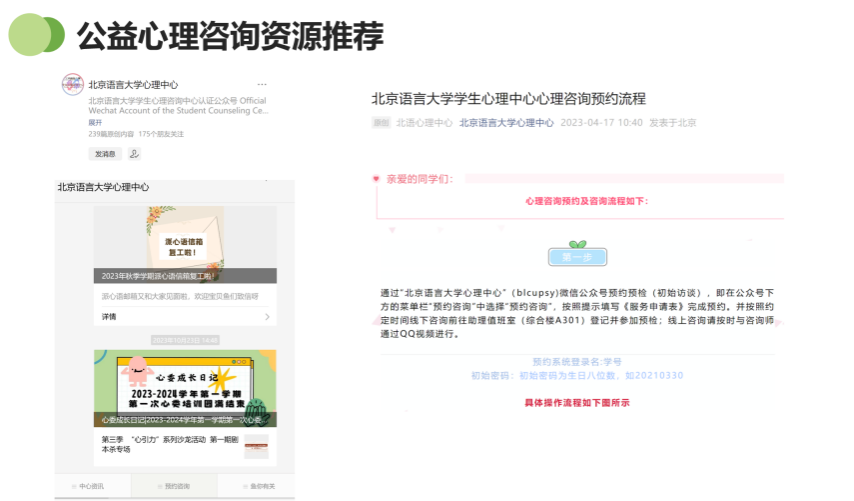Screen dimensions: 854x501
Task: Open the three-dot more options menu
Action: 262,85
